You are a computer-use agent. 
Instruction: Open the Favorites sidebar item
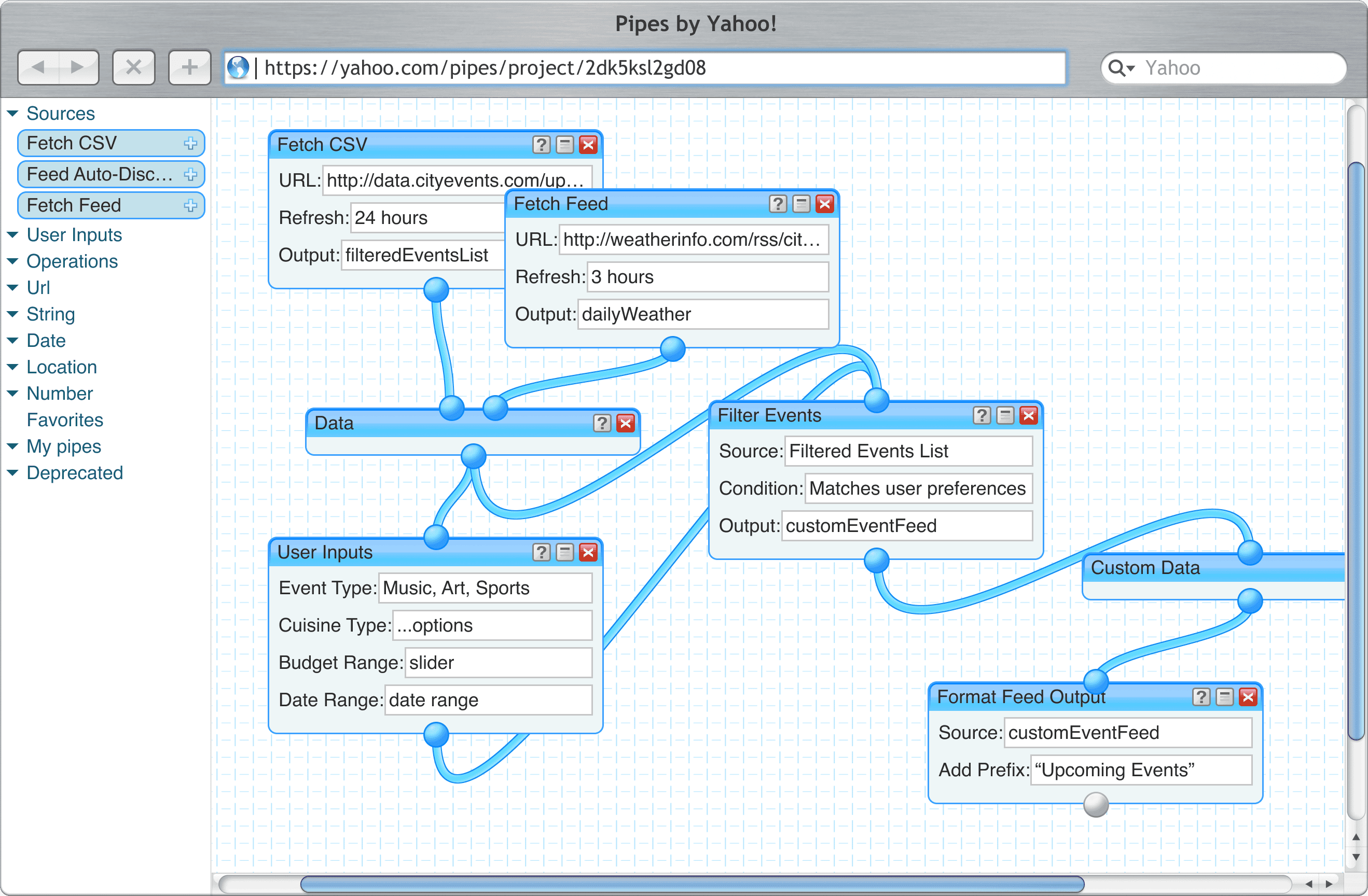point(65,420)
